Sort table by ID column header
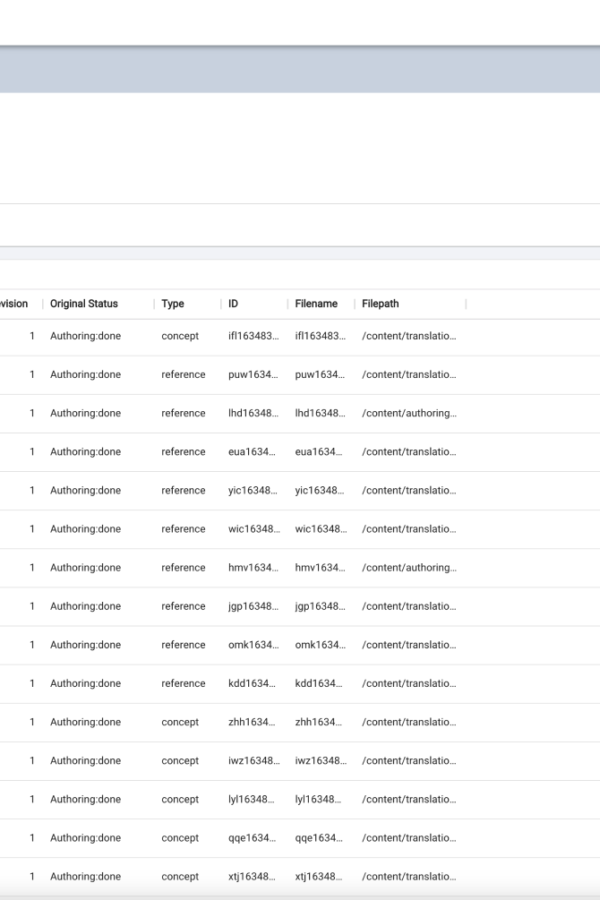Screen dimensions: 600x900 233,304
